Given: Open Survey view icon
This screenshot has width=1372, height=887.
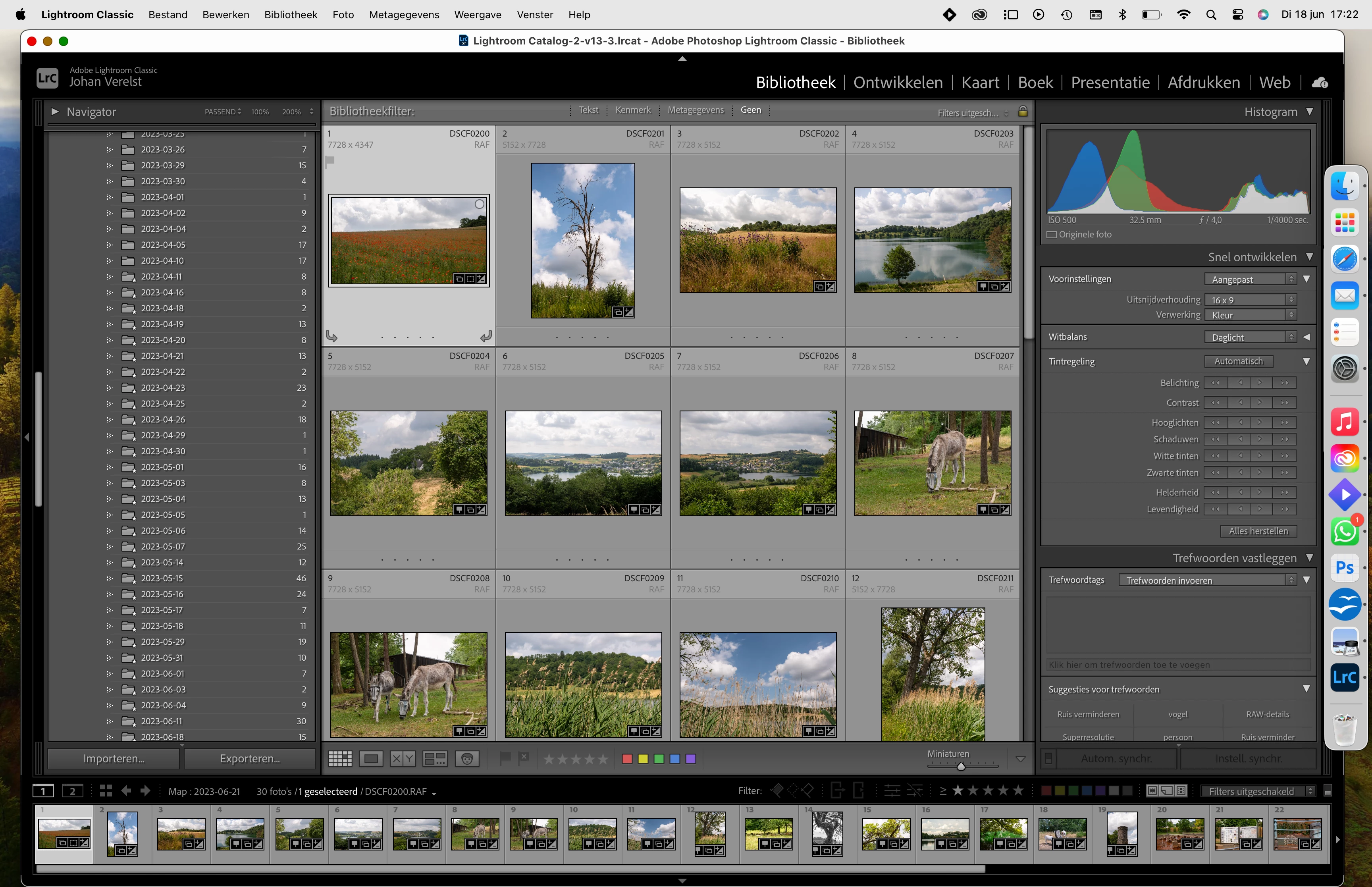Looking at the screenshot, I should pyautogui.click(x=435, y=759).
